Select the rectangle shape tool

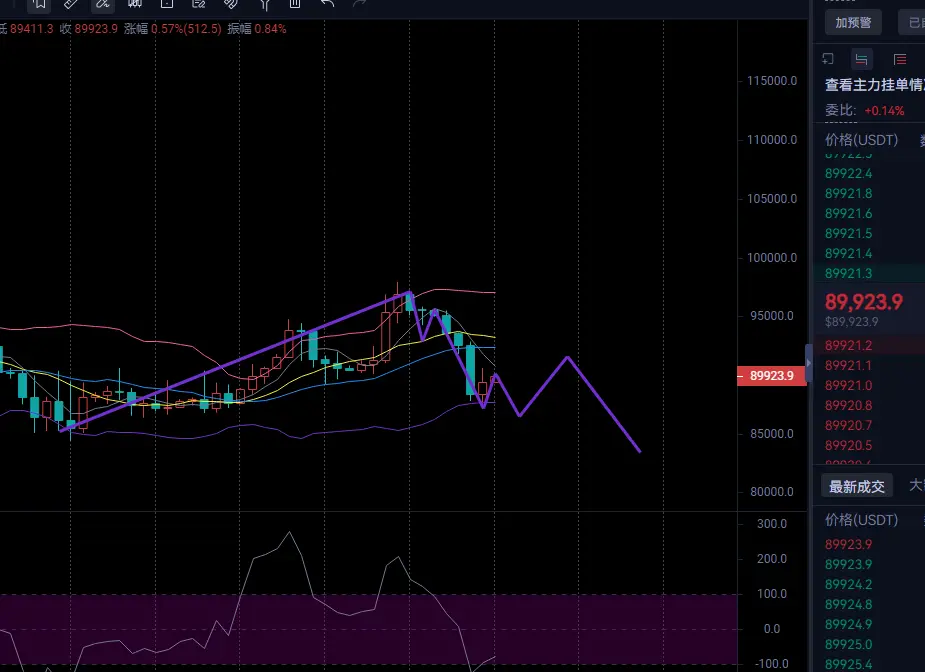coord(167,4)
